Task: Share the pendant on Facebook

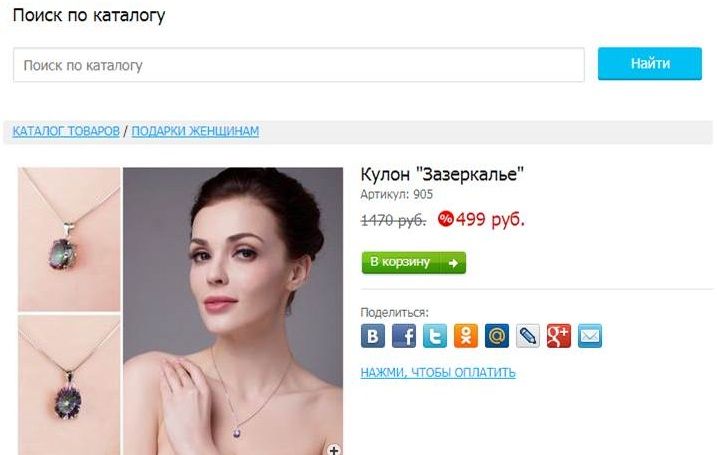Action: [x=404, y=336]
